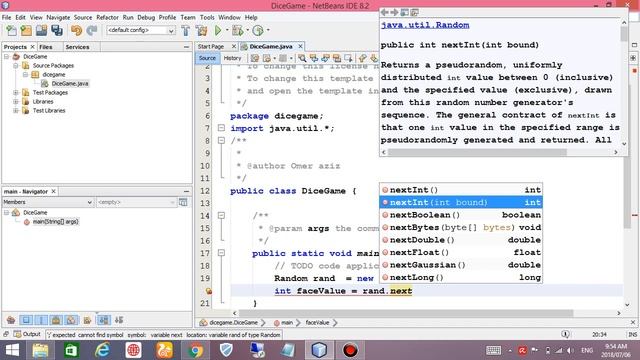Collapse the code fold on line 17
The height and width of the screenshot is (360, 640).
(x=221, y=253)
